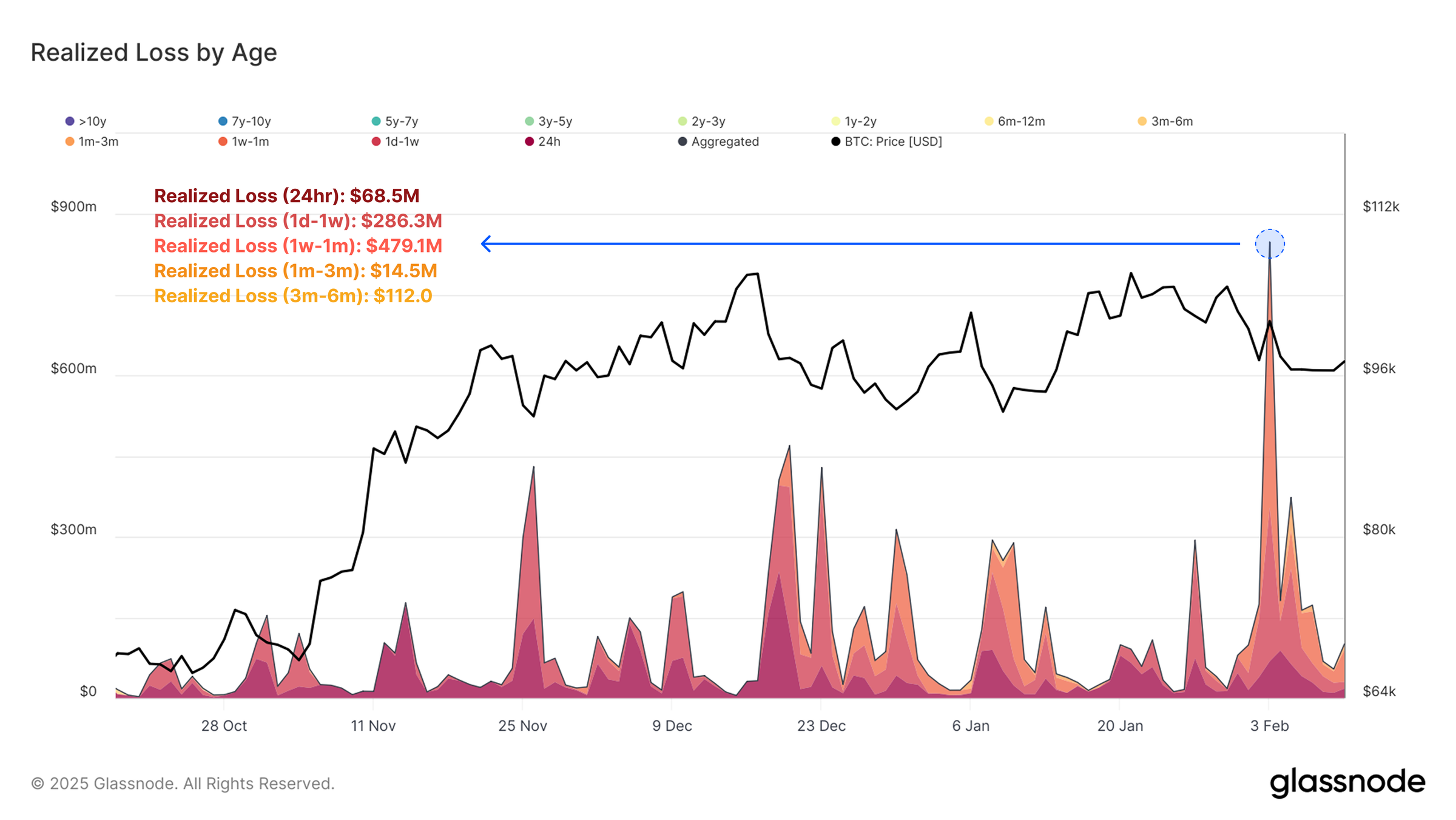
Task: Click the orange 3m-6m legend icon
Action: click(x=1143, y=121)
